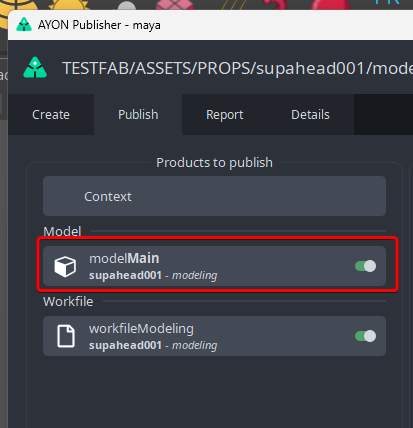Open the pink desktop icon above the window
This screenshot has width=413, height=428.
point(175,5)
